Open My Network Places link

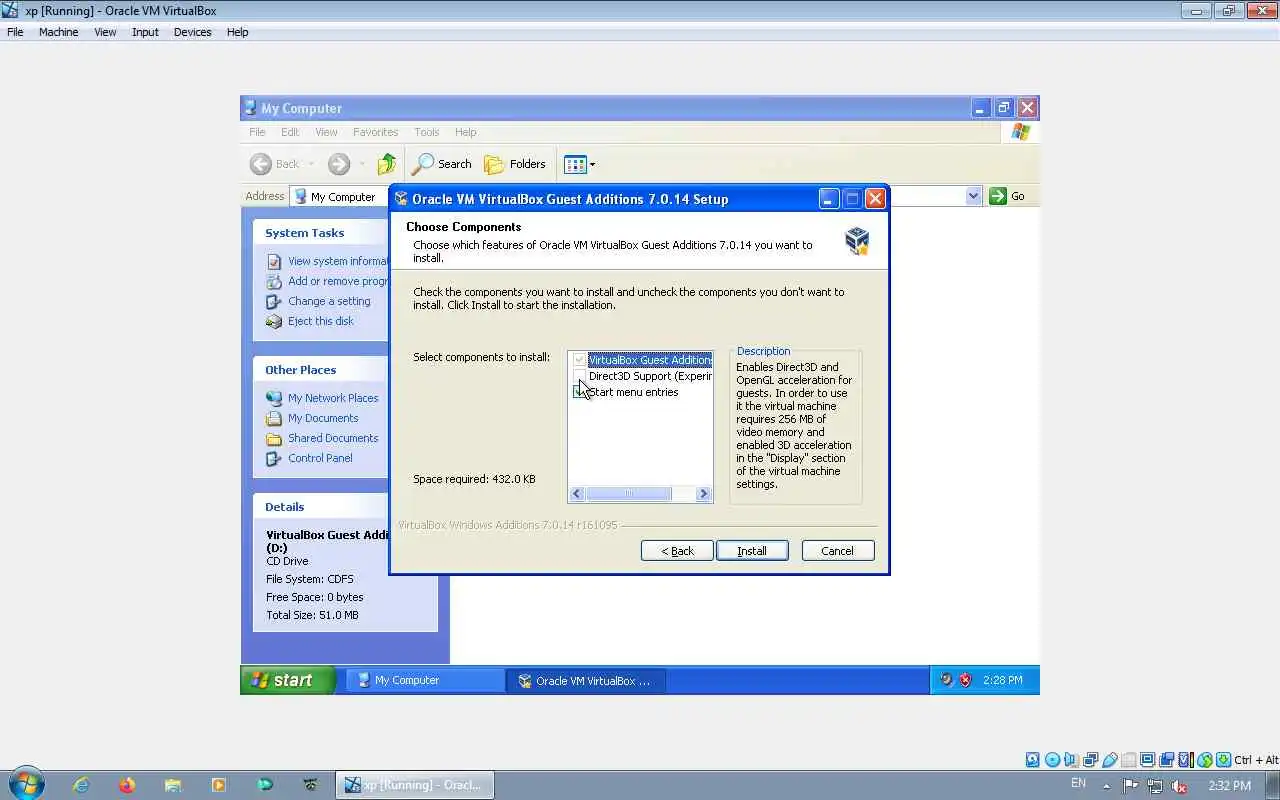(x=333, y=398)
